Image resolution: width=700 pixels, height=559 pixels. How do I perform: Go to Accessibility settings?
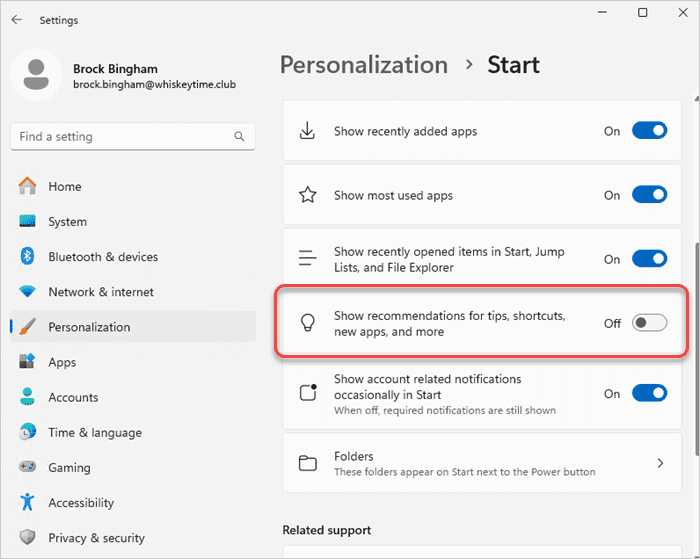coord(133,503)
